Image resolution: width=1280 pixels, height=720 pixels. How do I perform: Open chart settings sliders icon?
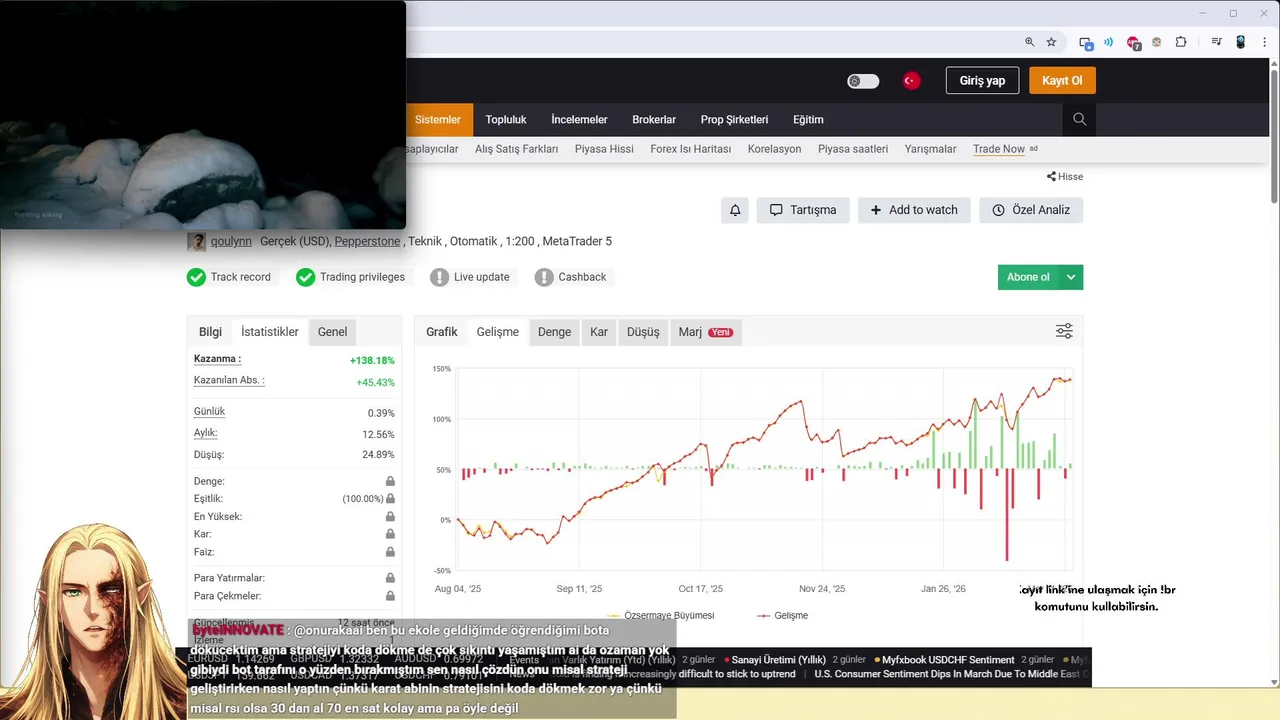coord(1064,331)
